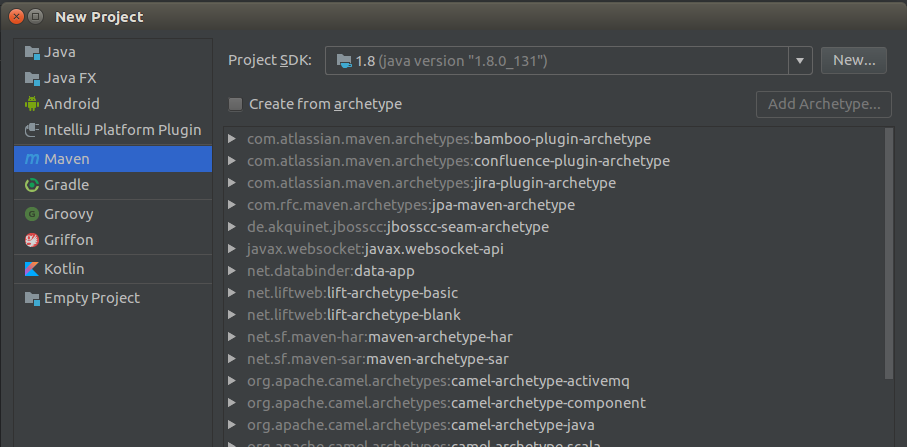Click the green Groovy icon

32,214
